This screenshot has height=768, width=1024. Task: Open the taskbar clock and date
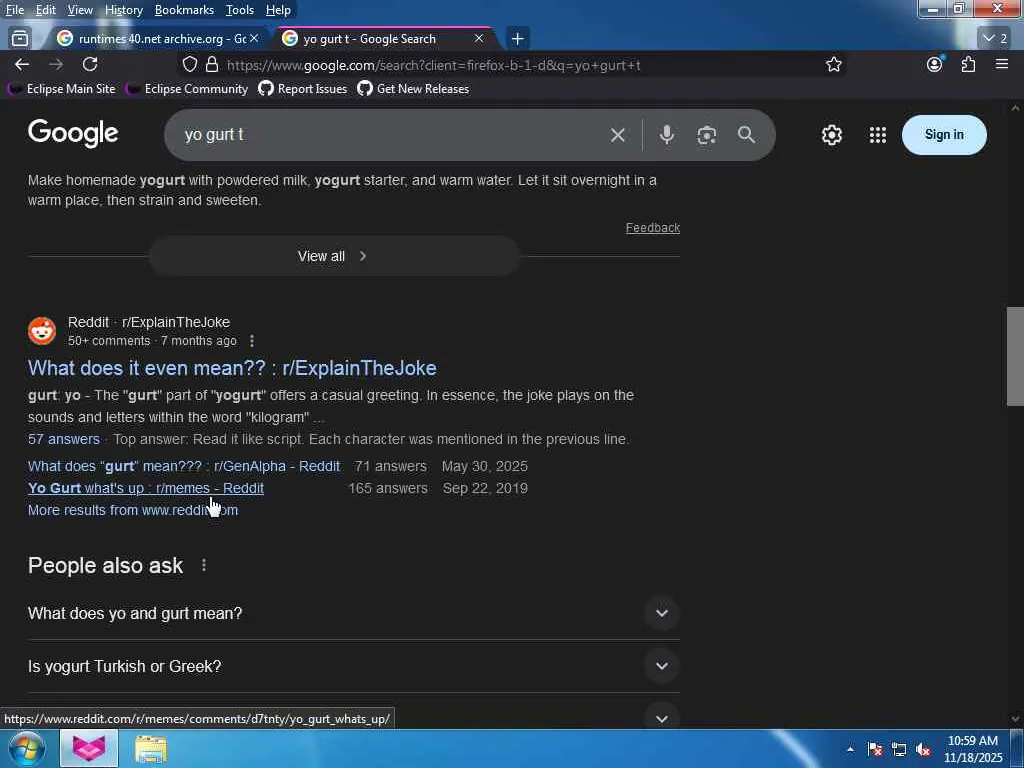(x=972, y=749)
